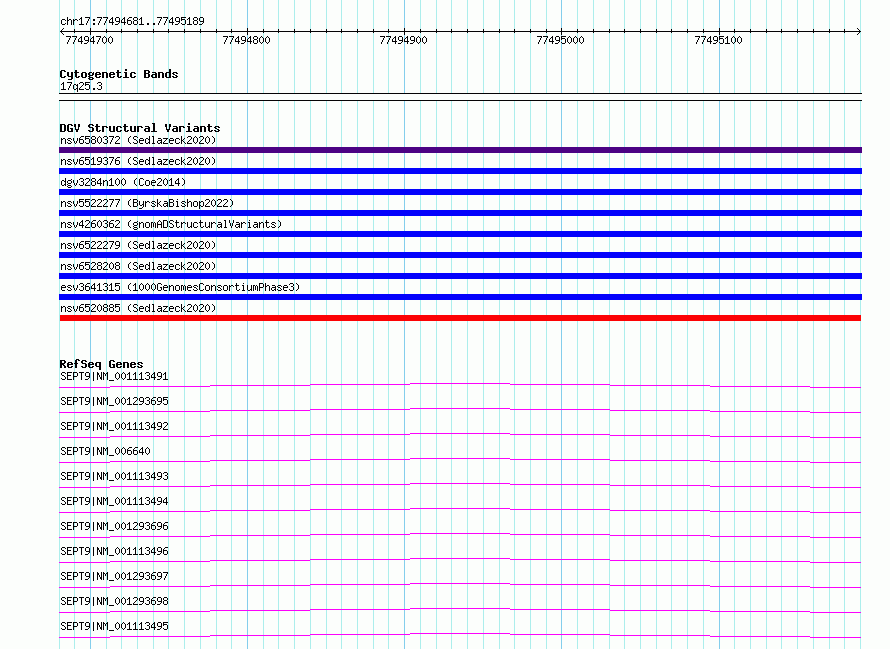Click the nsv6522279 (Sedlazeck2020) variant label
Viewport: 890px width, 649px height.
[x=138, y=245]
